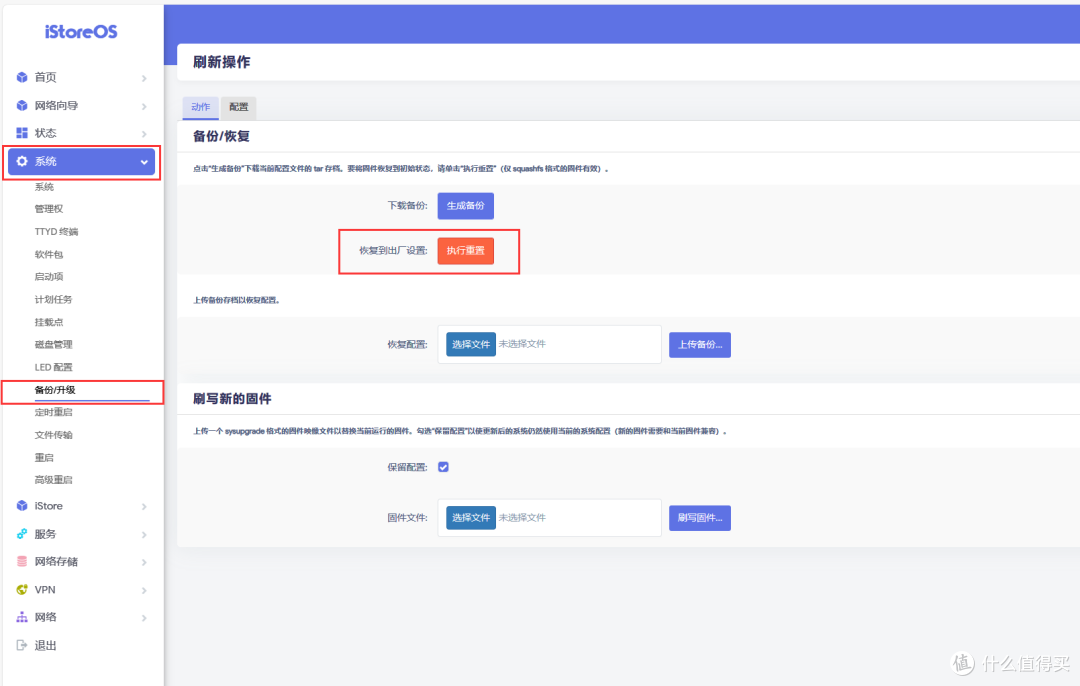This screenshot has height=686, width=1080.
Task: Click 选择文件 for firmware upload
Action: 469,517
